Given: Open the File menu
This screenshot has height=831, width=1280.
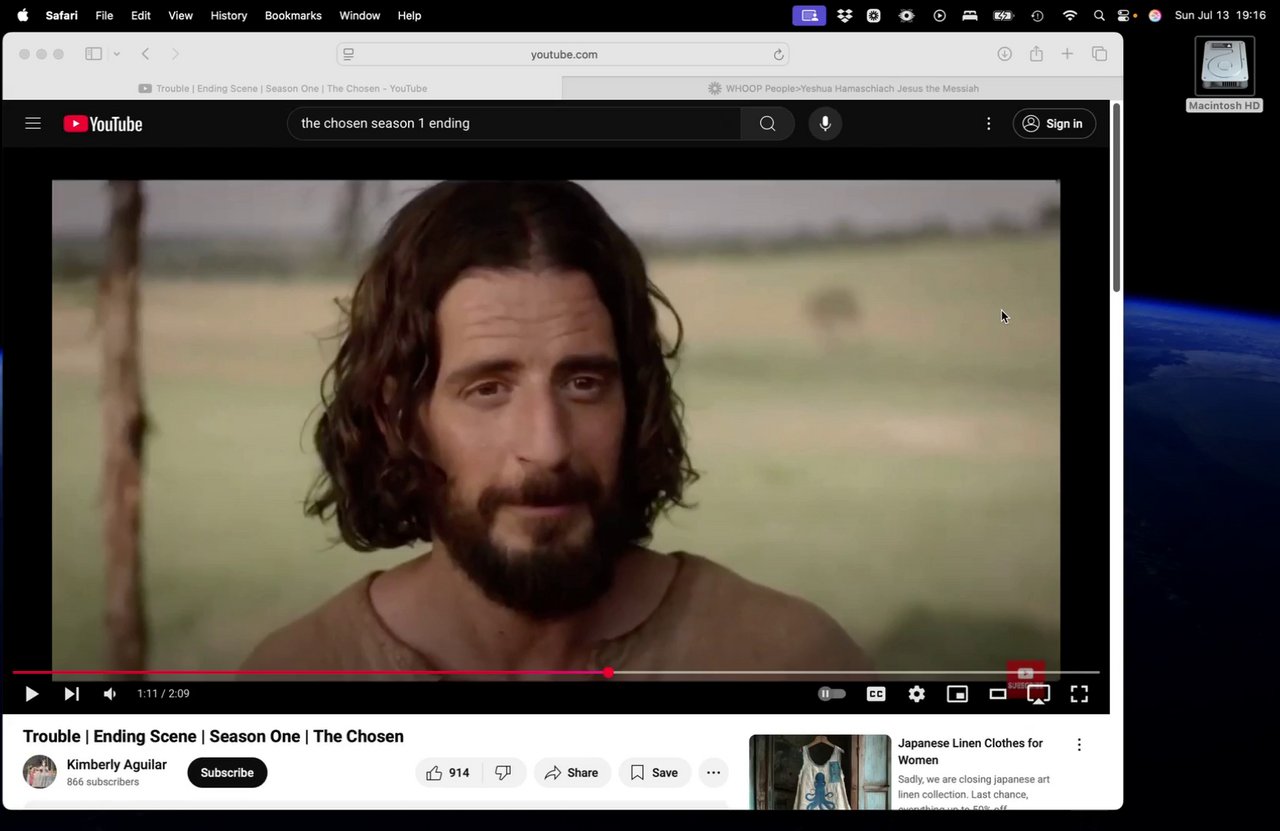Looking at the screenshot, I should point(104,15).
